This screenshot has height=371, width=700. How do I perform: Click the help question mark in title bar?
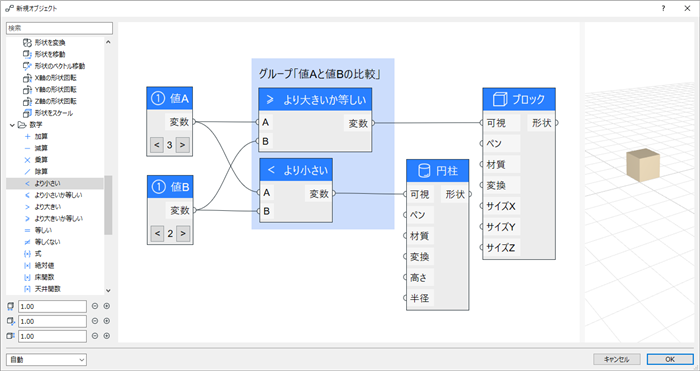coord(663,8)
